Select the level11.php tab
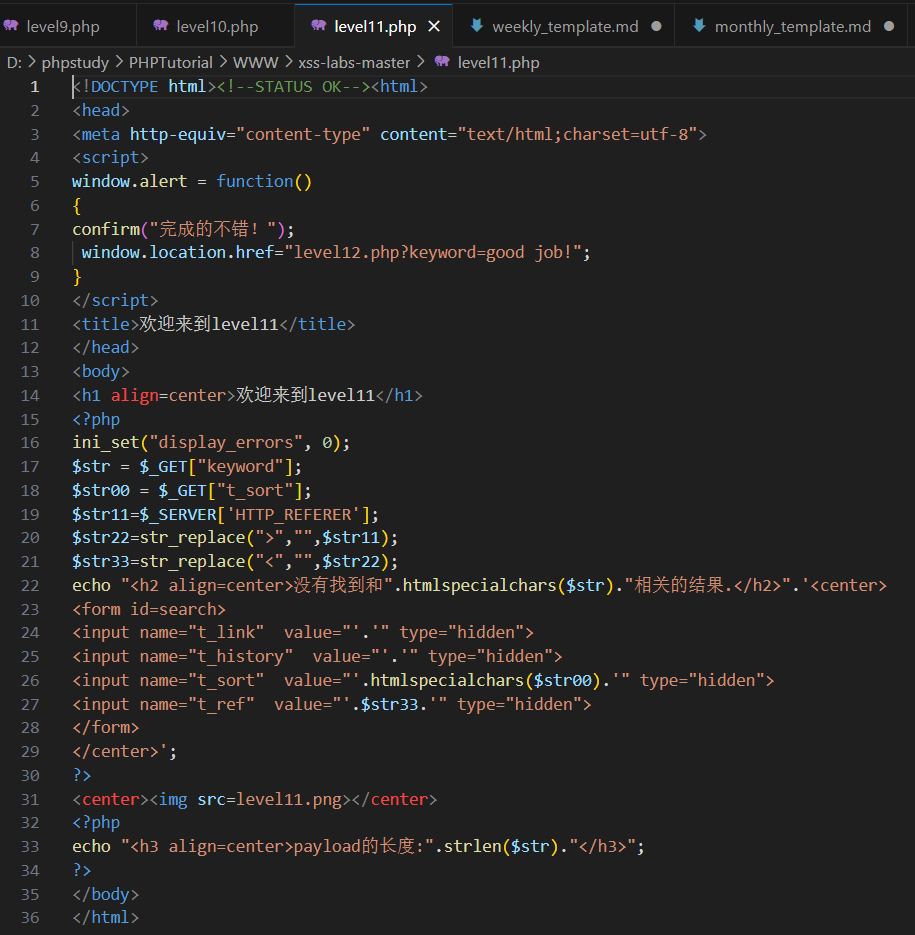 coord(375,27)
